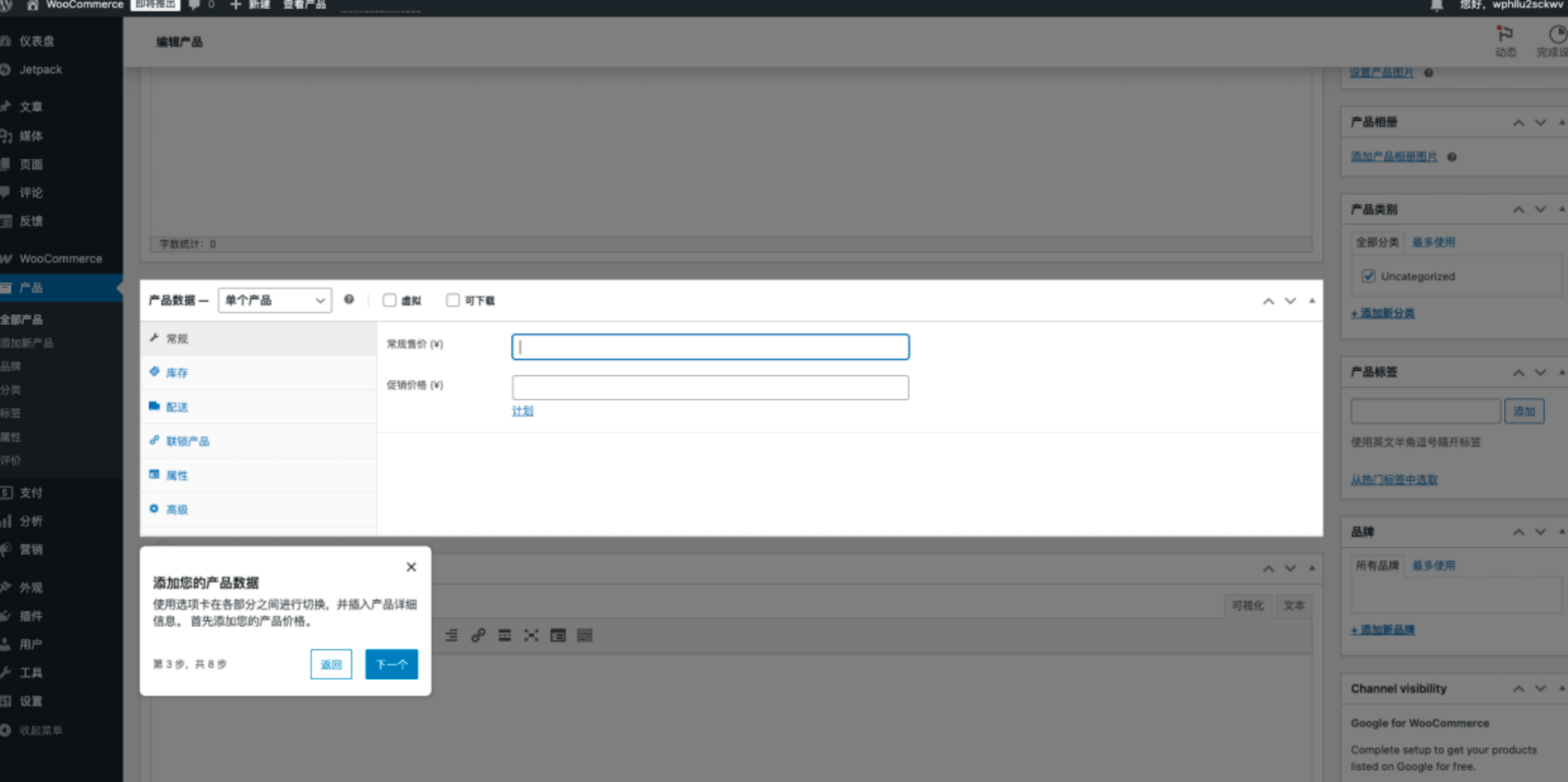Open the Shipping tab in product data
Screen dimensions: 1568x782
(x=177, y=407)
